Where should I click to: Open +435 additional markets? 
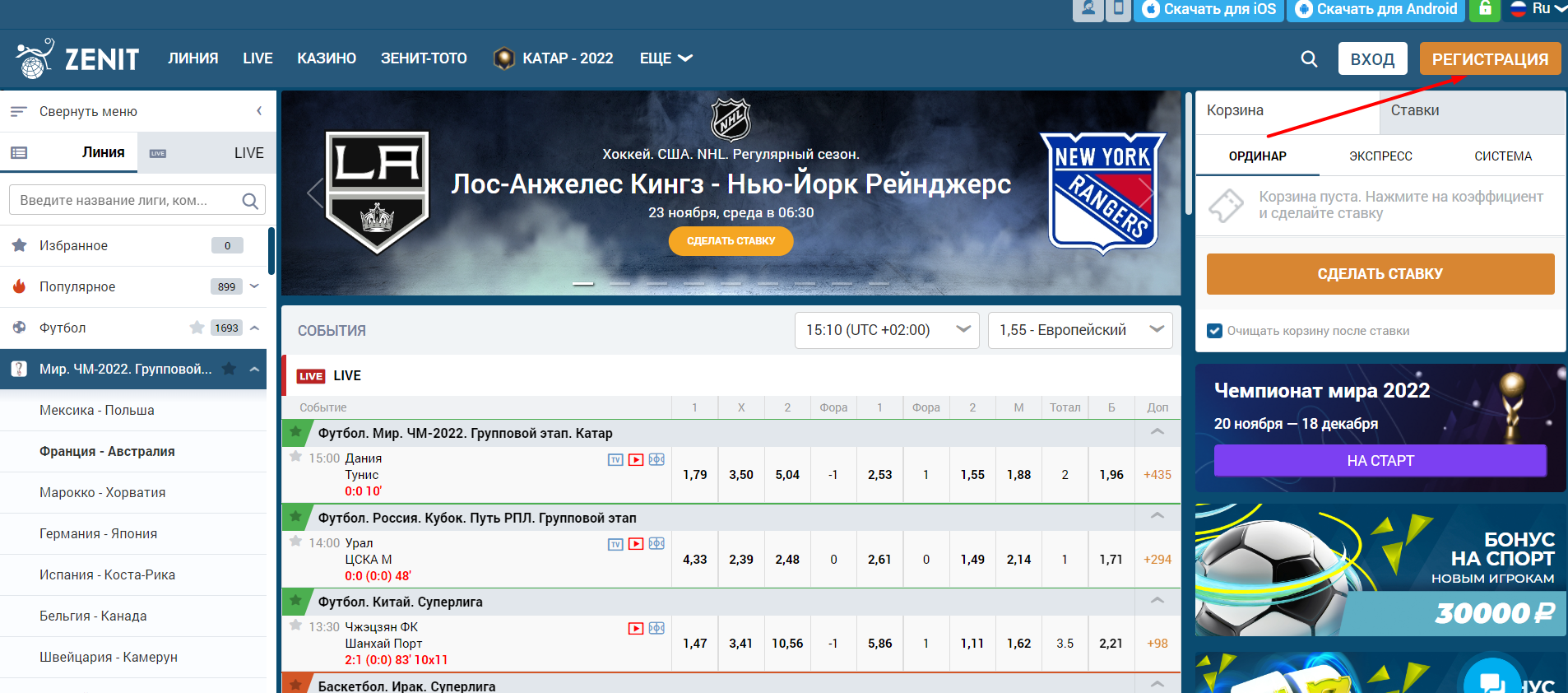(x=1157, y=475)
